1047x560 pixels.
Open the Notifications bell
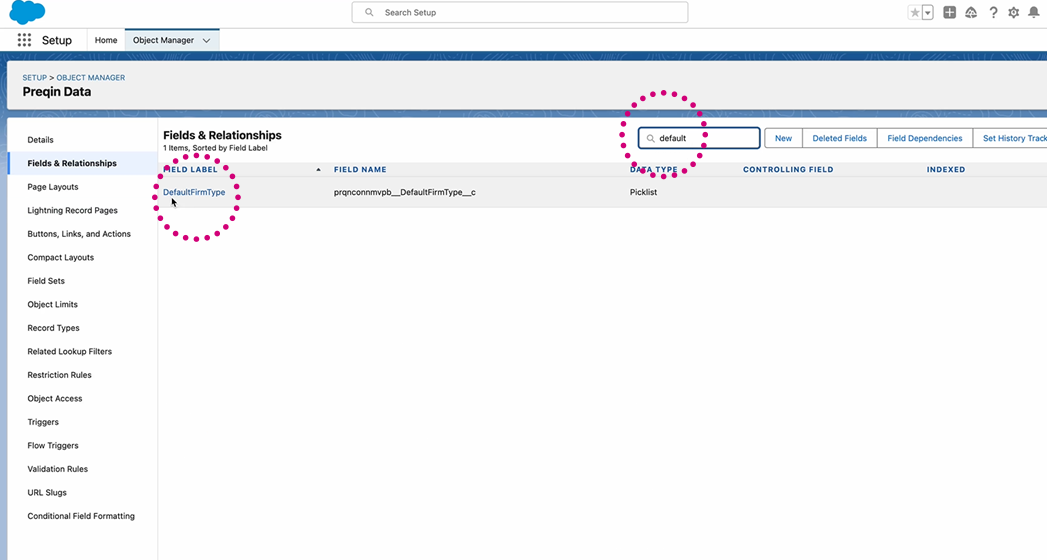1034,13
